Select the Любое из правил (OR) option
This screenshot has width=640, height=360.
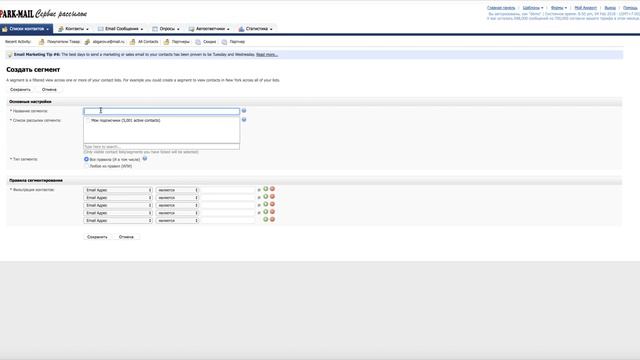click(86, 166)
